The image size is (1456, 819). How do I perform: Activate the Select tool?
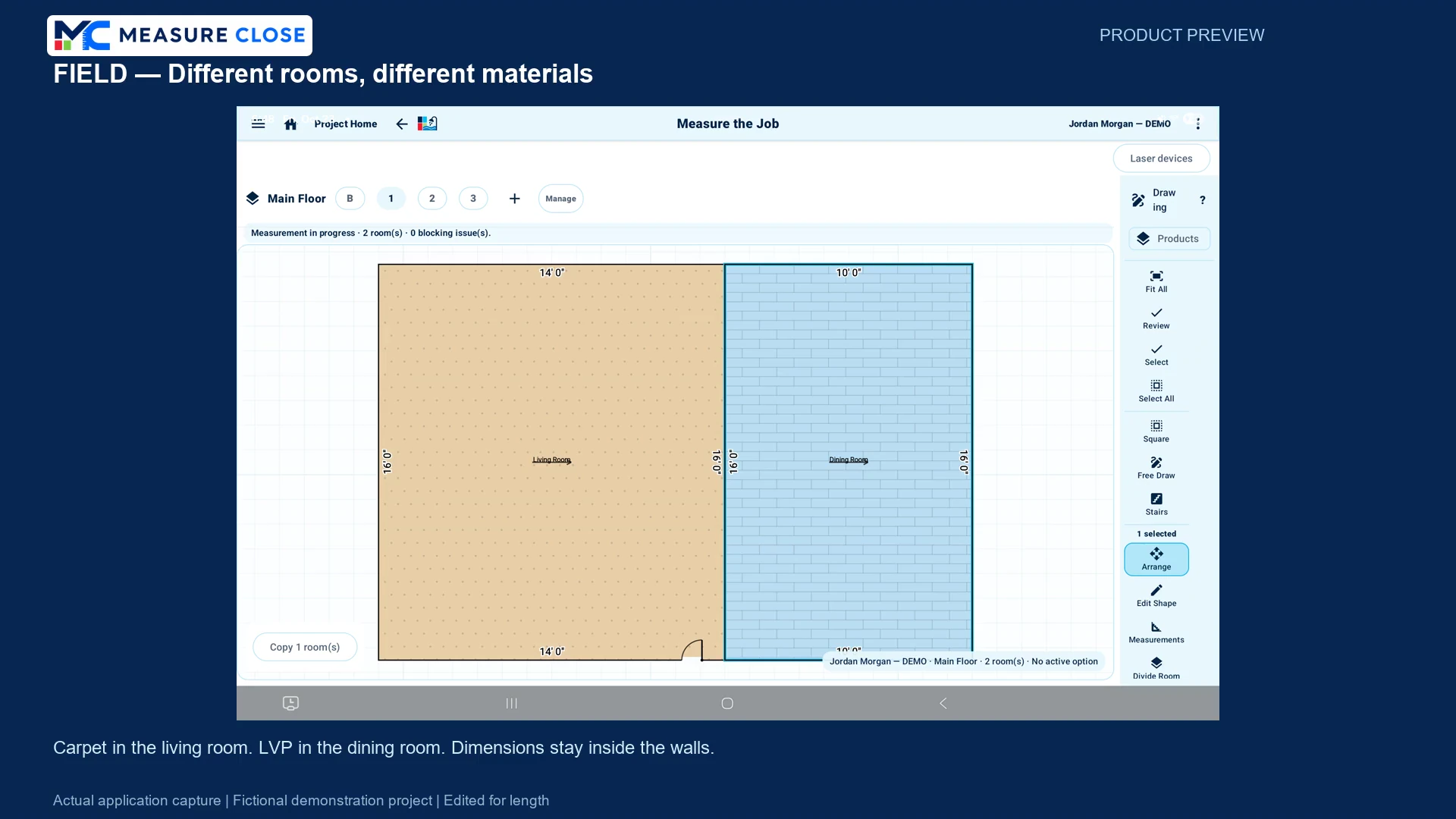tap(1156, 355)
